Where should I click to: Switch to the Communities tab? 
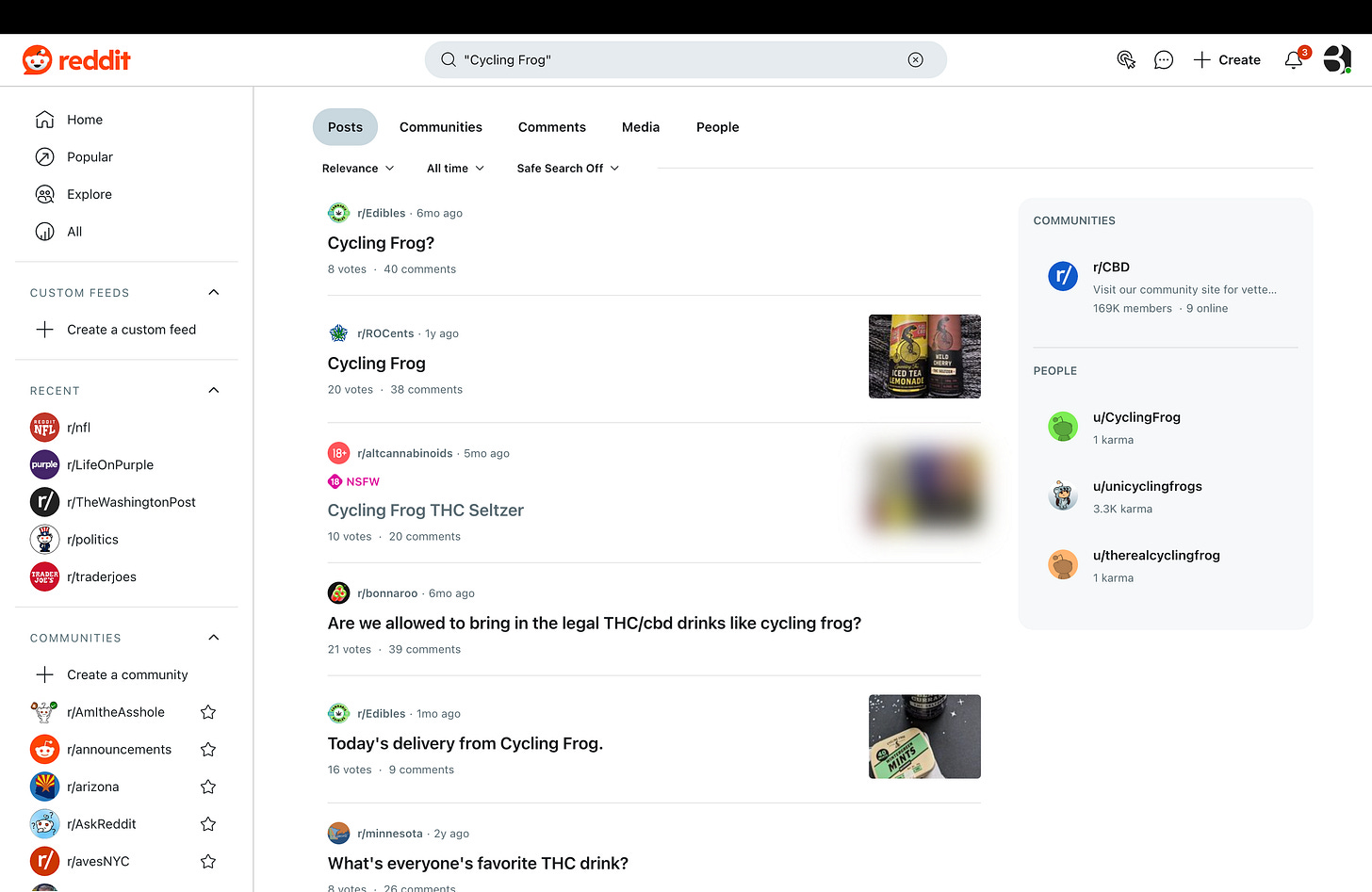(x=441, y=127)
